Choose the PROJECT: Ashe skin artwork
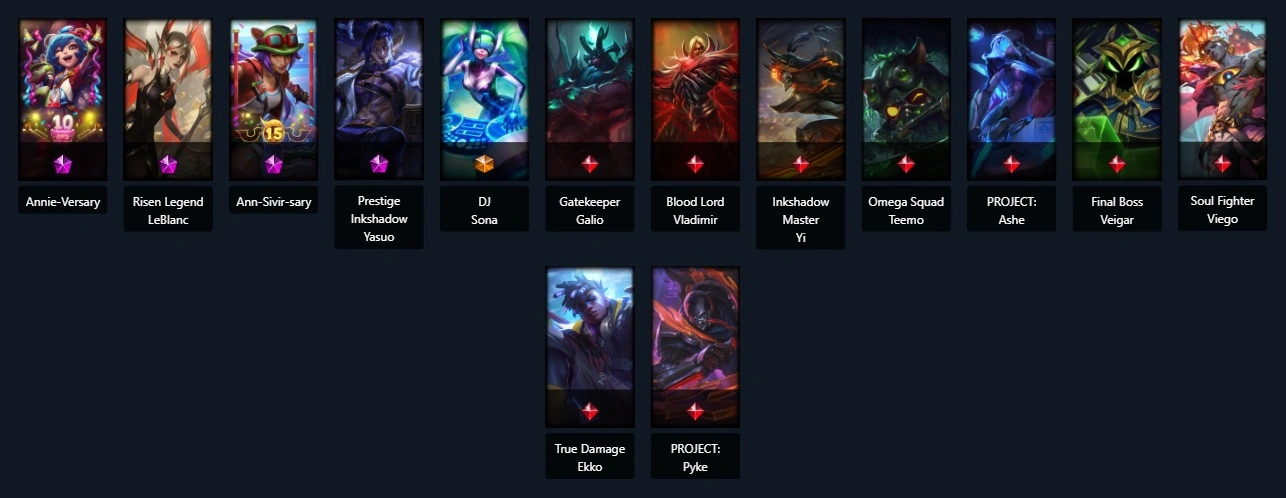The width and height of the screenshot is (1286, 498). [1012, 99]
